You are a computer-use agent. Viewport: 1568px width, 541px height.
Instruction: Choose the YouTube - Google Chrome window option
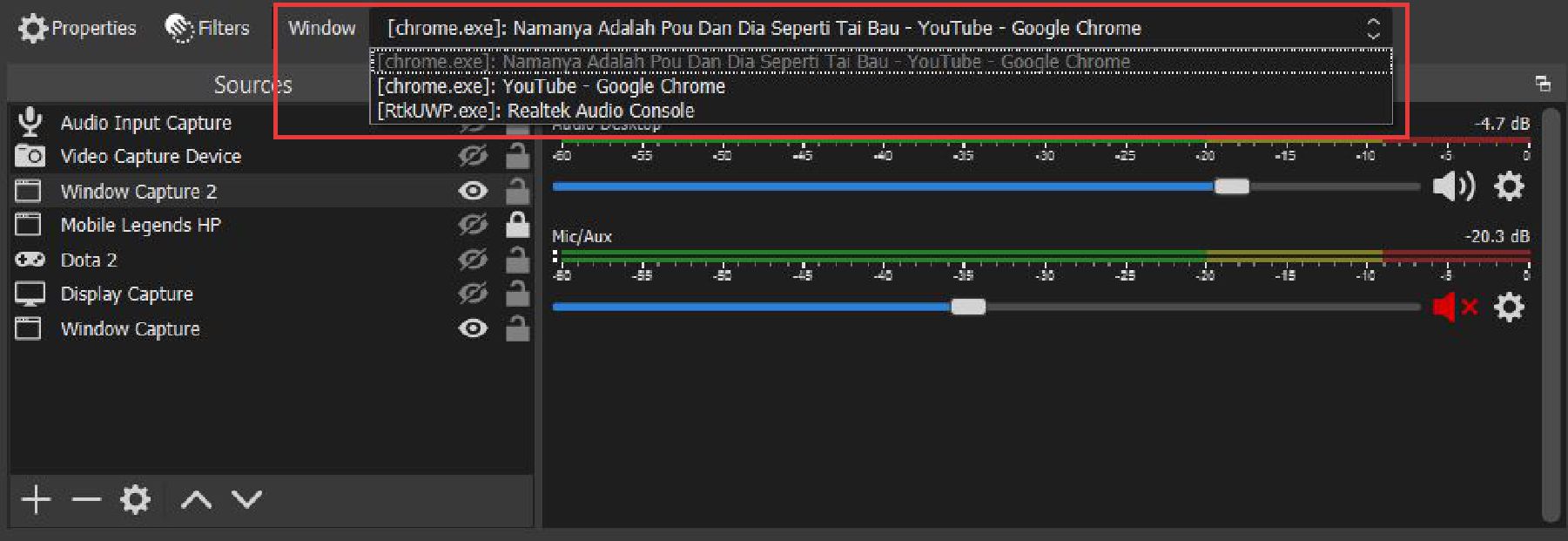(880, 86)
